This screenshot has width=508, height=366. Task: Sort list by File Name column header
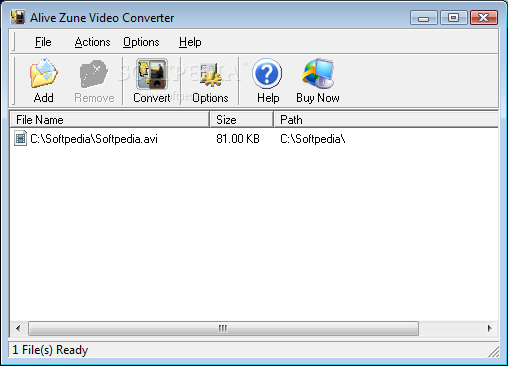click(x=110, y=120)
